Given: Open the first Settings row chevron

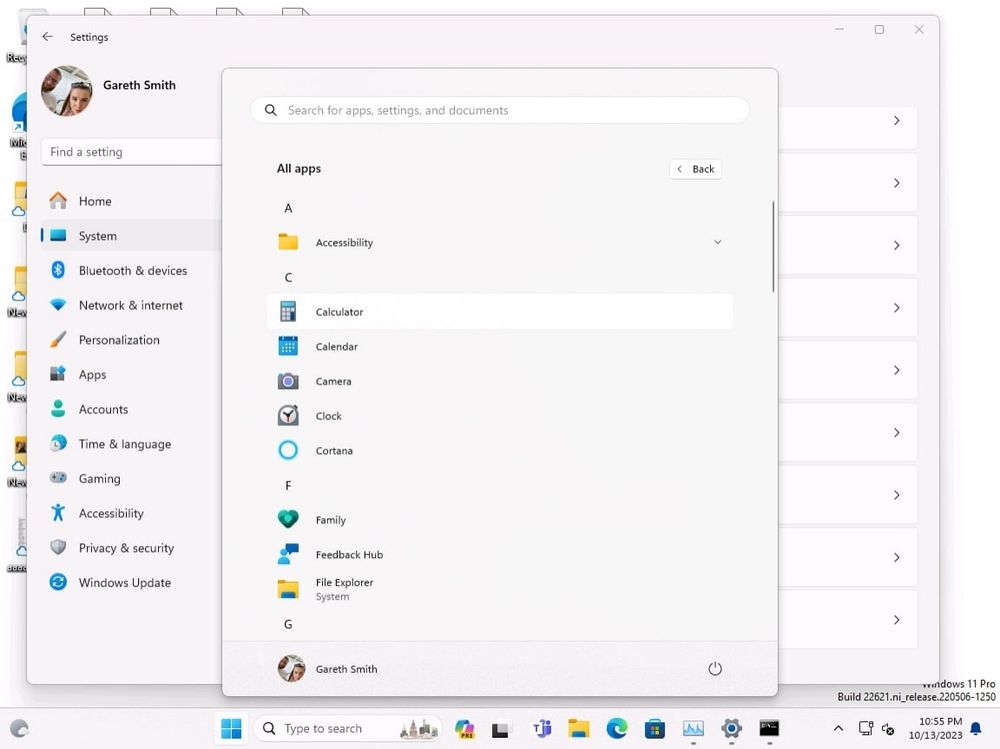Looking at the screenshot, I should tap(897, 121).
